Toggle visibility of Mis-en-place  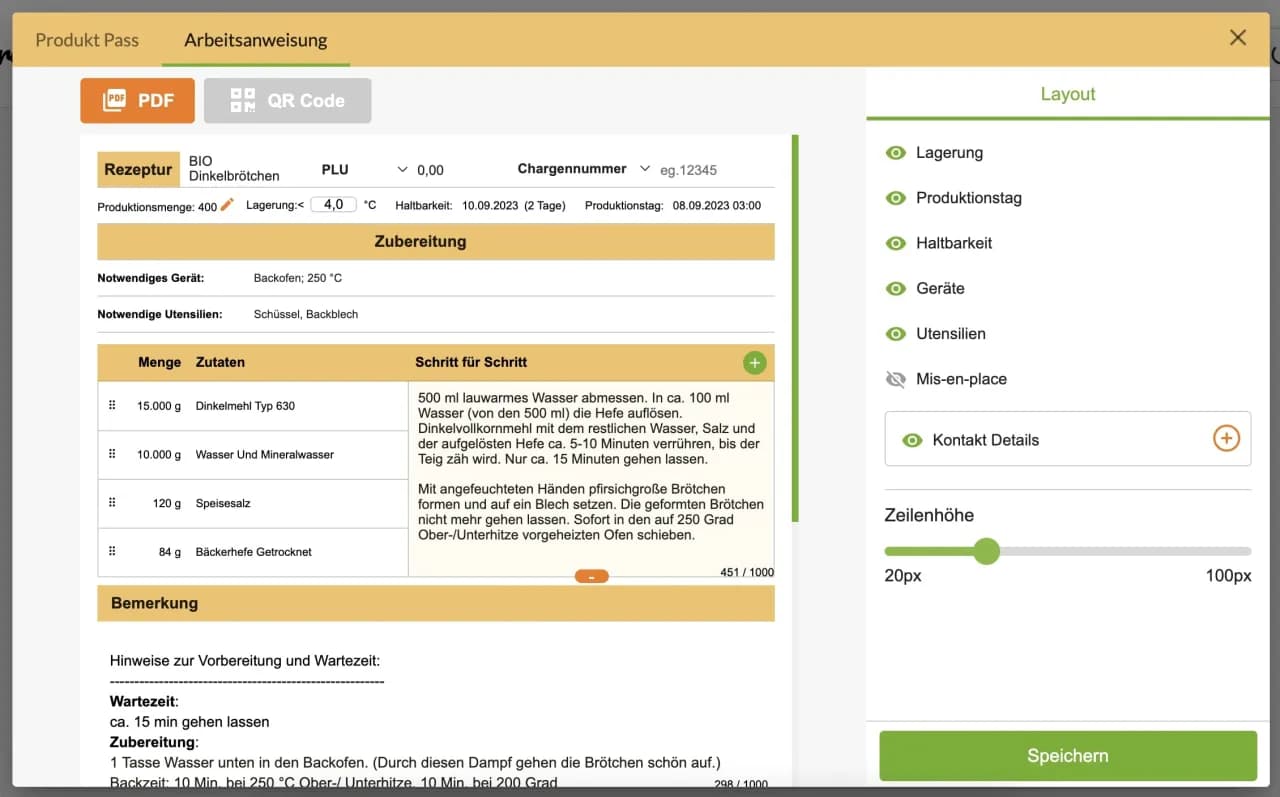pos(895,379)
